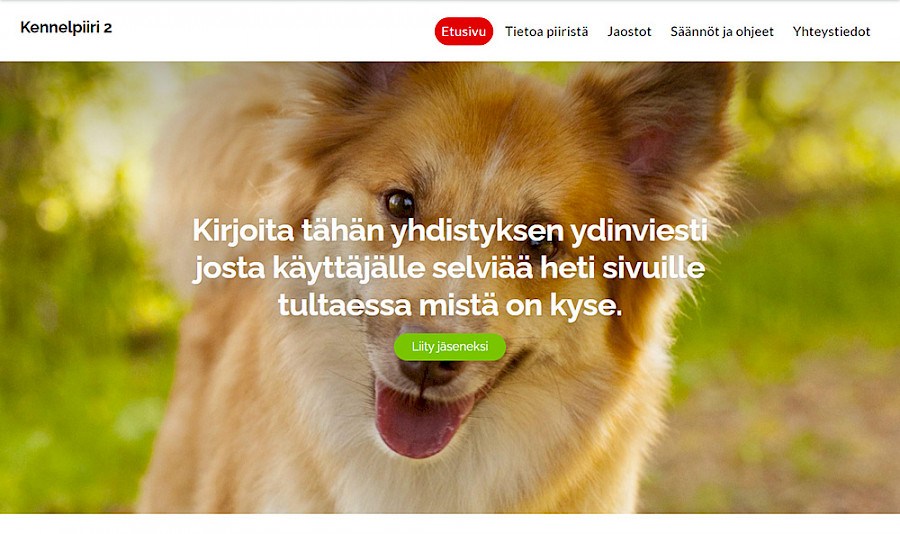Click the hero headline text
900x534 pixels.
(449, 268)
